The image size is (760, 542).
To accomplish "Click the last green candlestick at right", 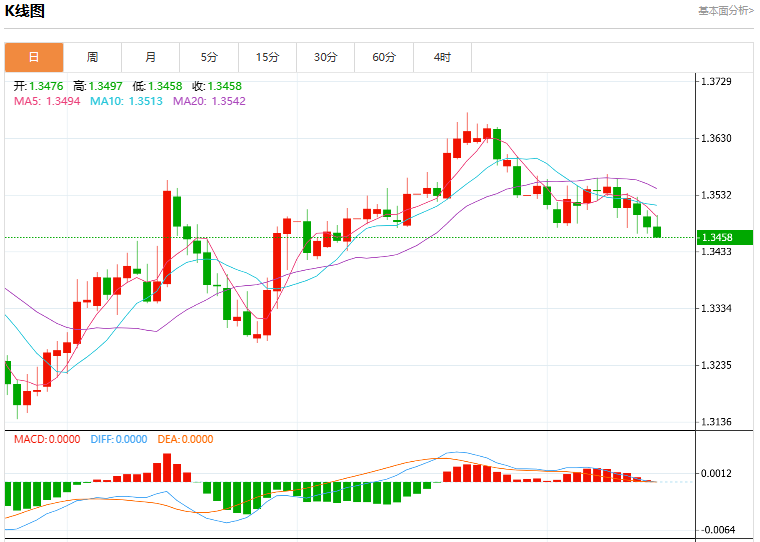I will click(x=657, y=232).
